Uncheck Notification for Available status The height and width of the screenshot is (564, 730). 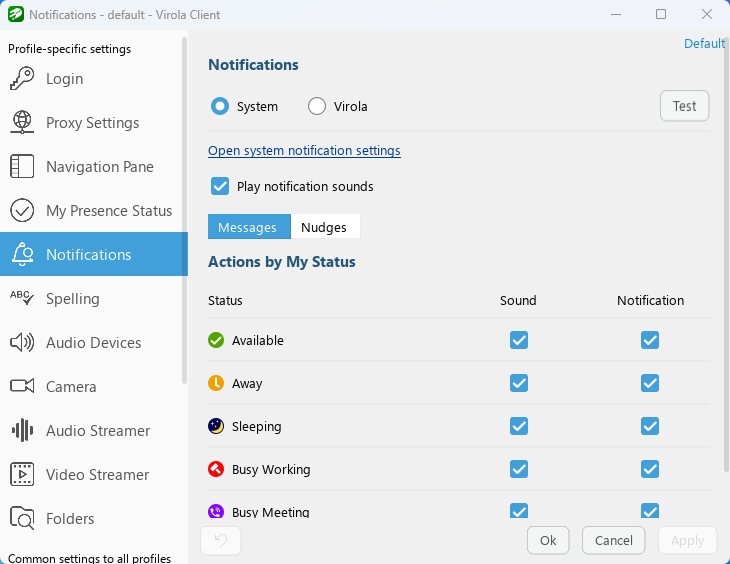click(x=650, y=340)
